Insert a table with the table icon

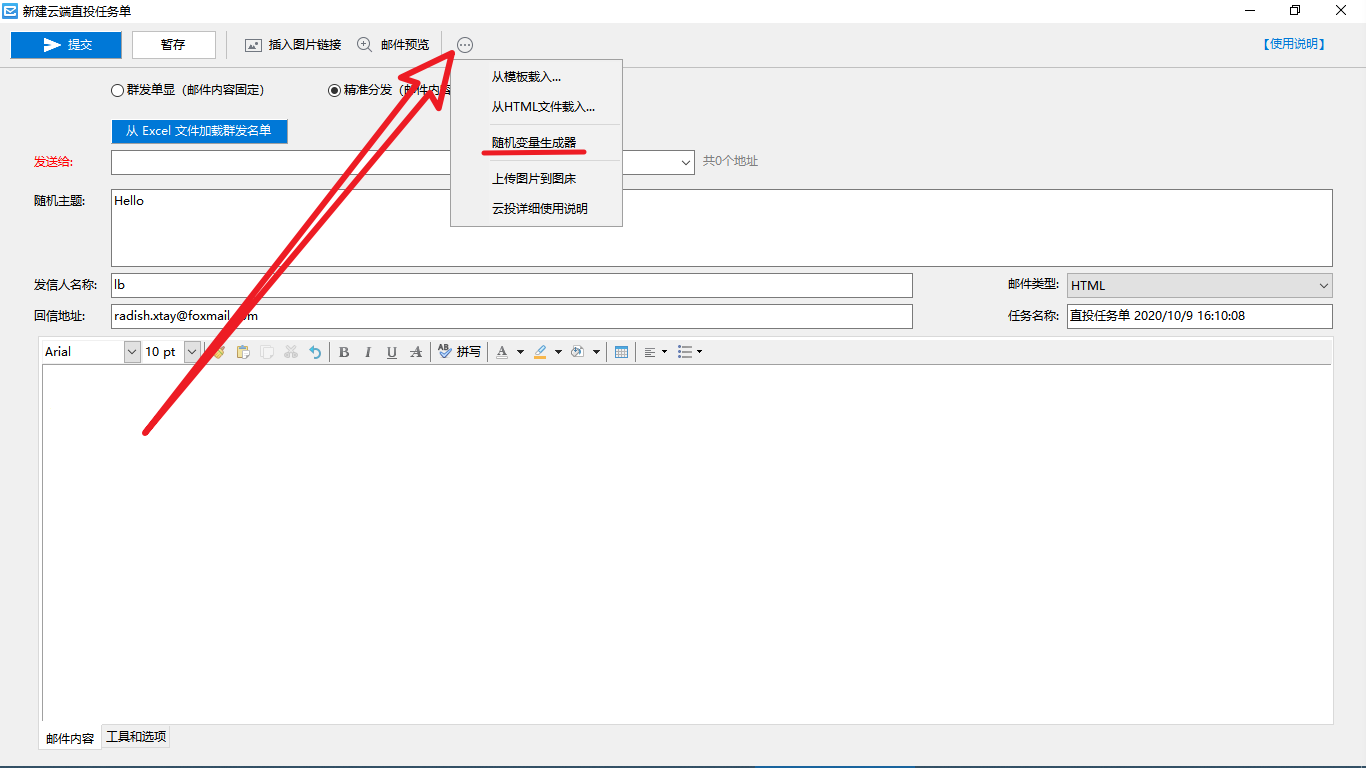click(x=621, y=352)
